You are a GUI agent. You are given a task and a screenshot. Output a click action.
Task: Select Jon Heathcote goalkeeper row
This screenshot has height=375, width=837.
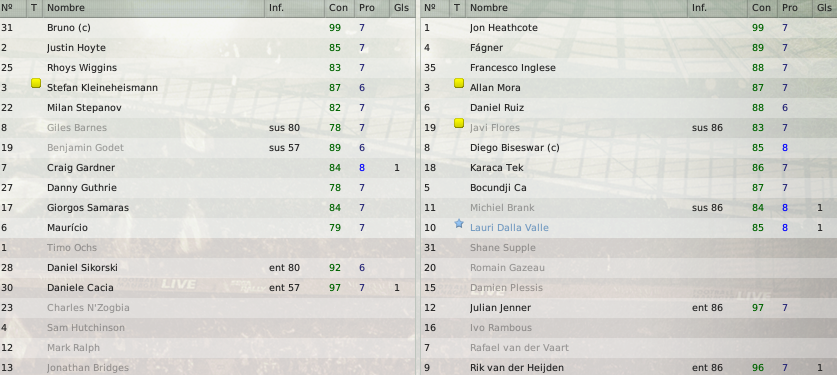click(x=629, y=28)
